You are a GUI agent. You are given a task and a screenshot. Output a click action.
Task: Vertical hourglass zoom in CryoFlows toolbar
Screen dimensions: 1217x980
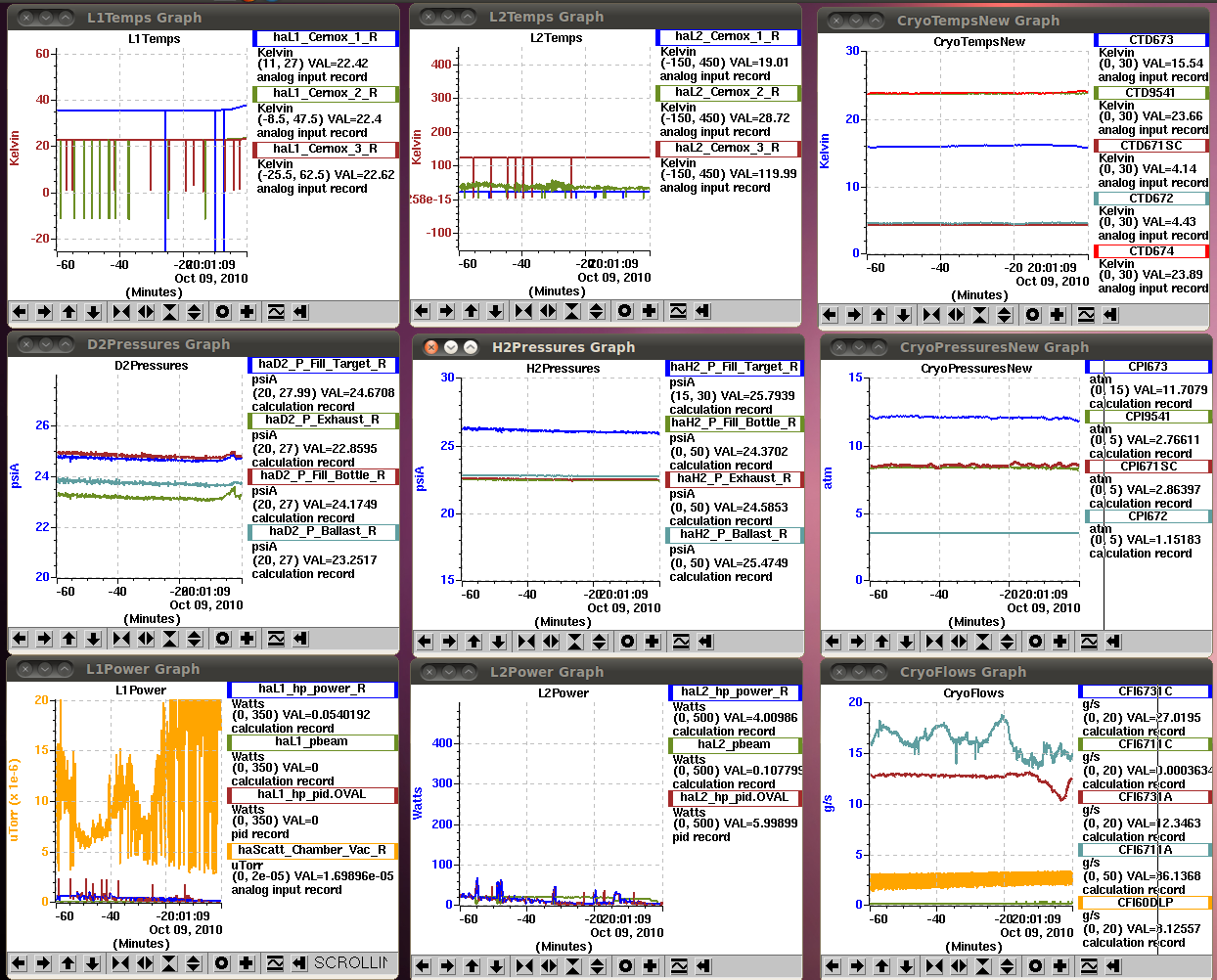coord(981,966)
